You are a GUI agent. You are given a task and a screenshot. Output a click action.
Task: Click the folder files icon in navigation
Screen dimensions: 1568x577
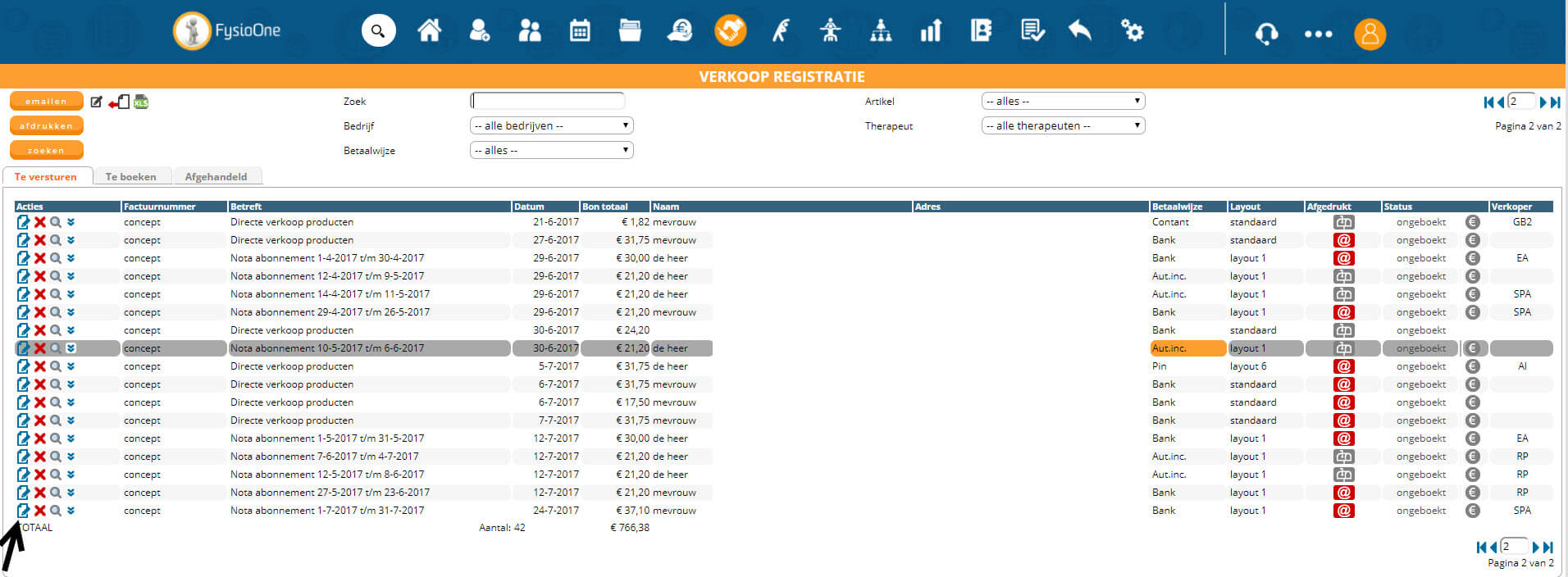(x=630, y=31)
